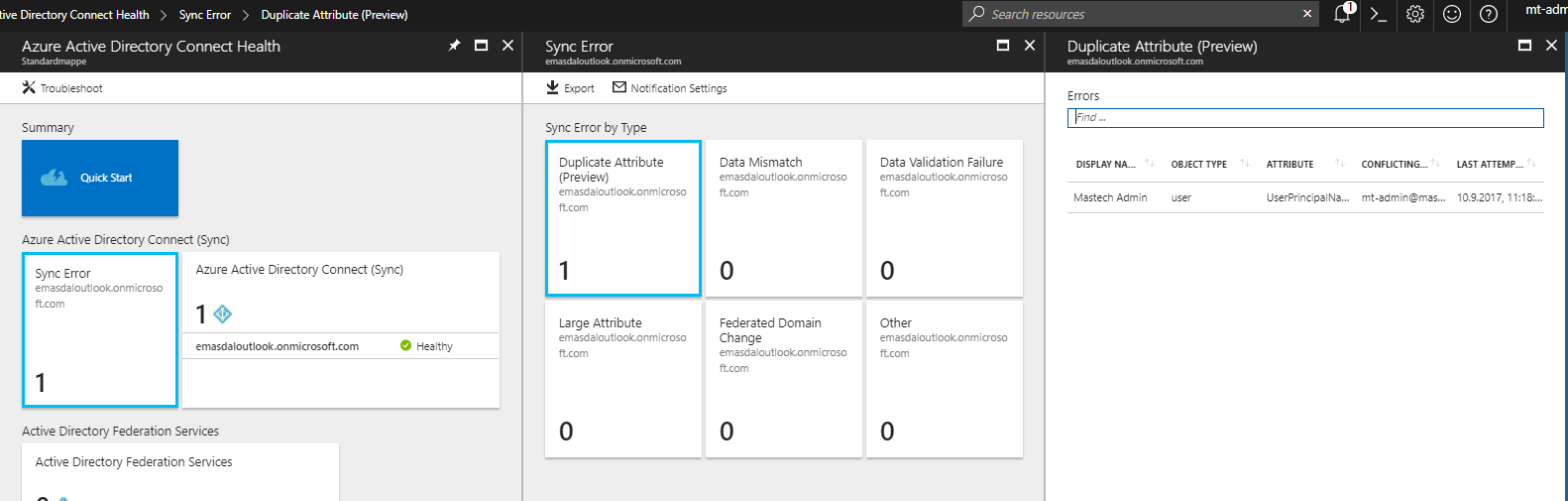This screenshot has height=501, width=1568.
Task: Click the feedback smiley icon
Action: point(1451,14)
